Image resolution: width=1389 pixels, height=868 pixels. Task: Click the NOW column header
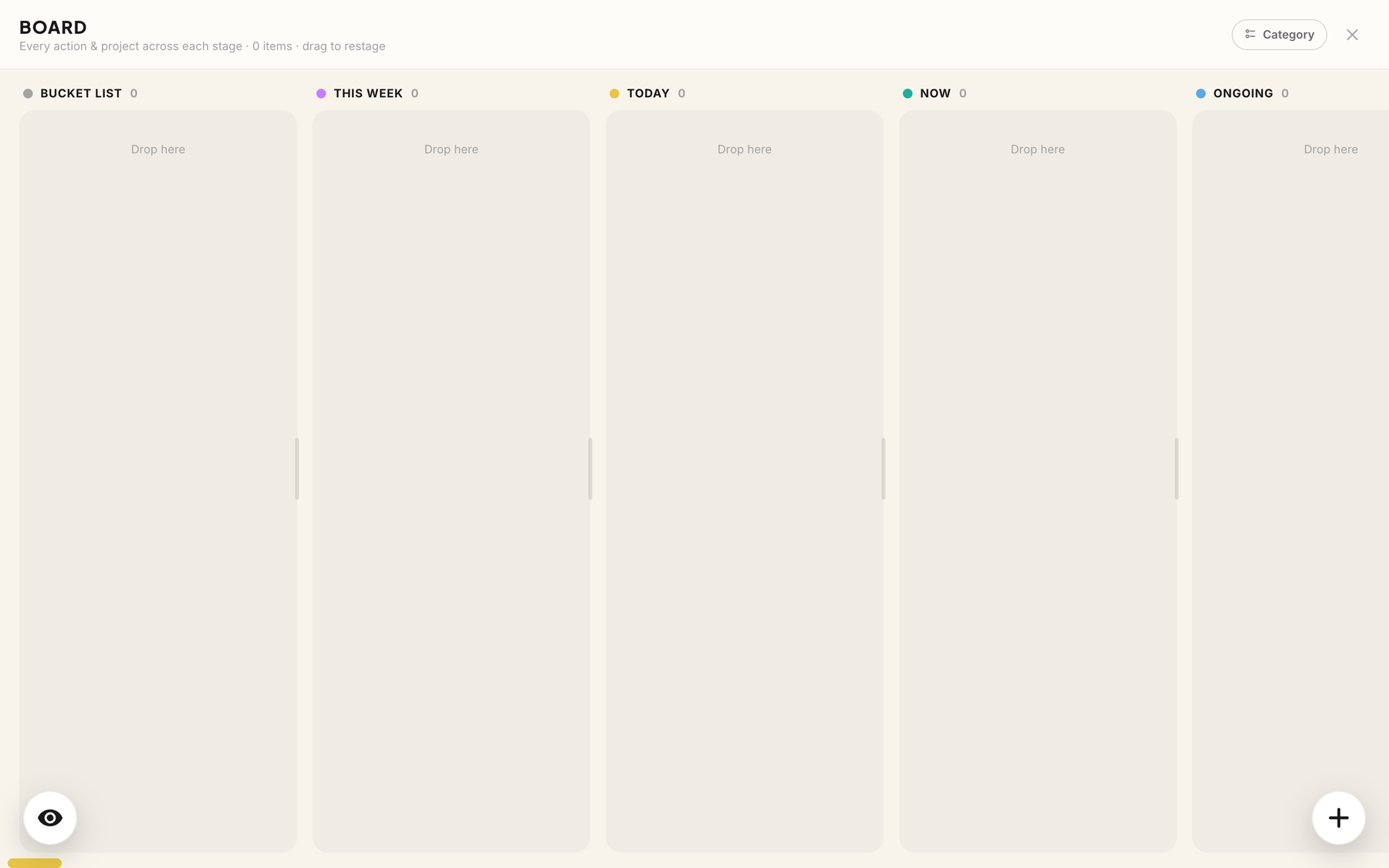tap(935, 93)
